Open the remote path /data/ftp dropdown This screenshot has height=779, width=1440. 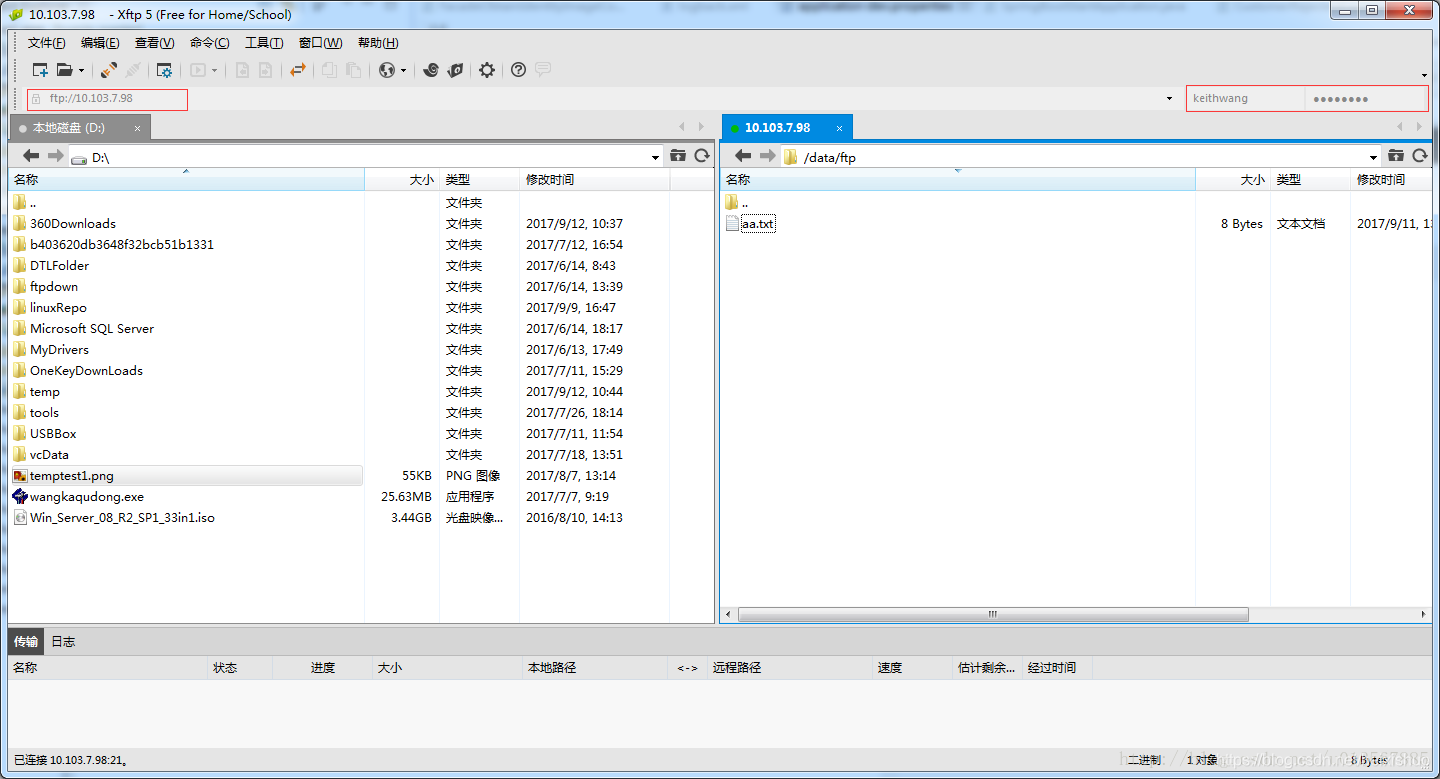(1374, 157)
